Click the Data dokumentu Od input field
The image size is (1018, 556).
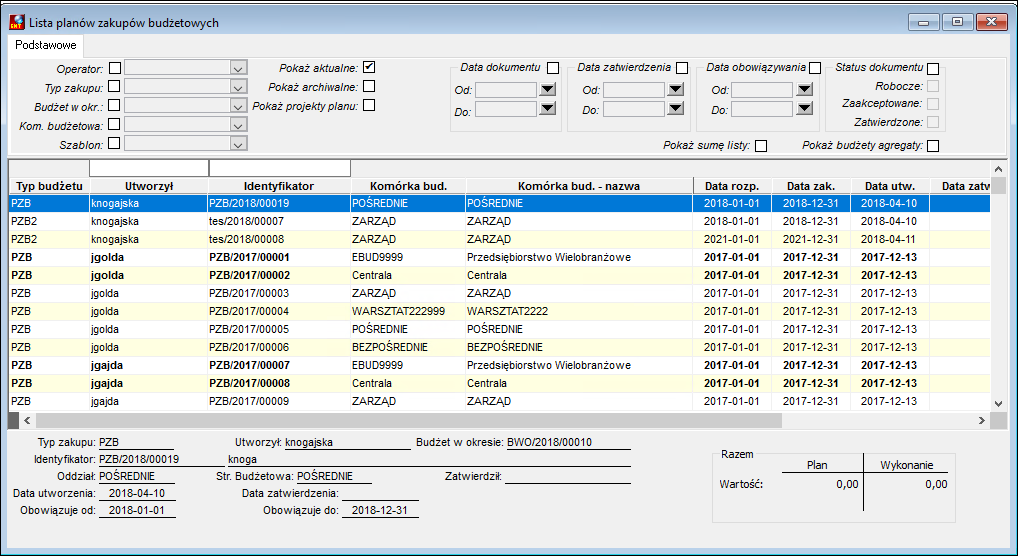tap(506, 90)
